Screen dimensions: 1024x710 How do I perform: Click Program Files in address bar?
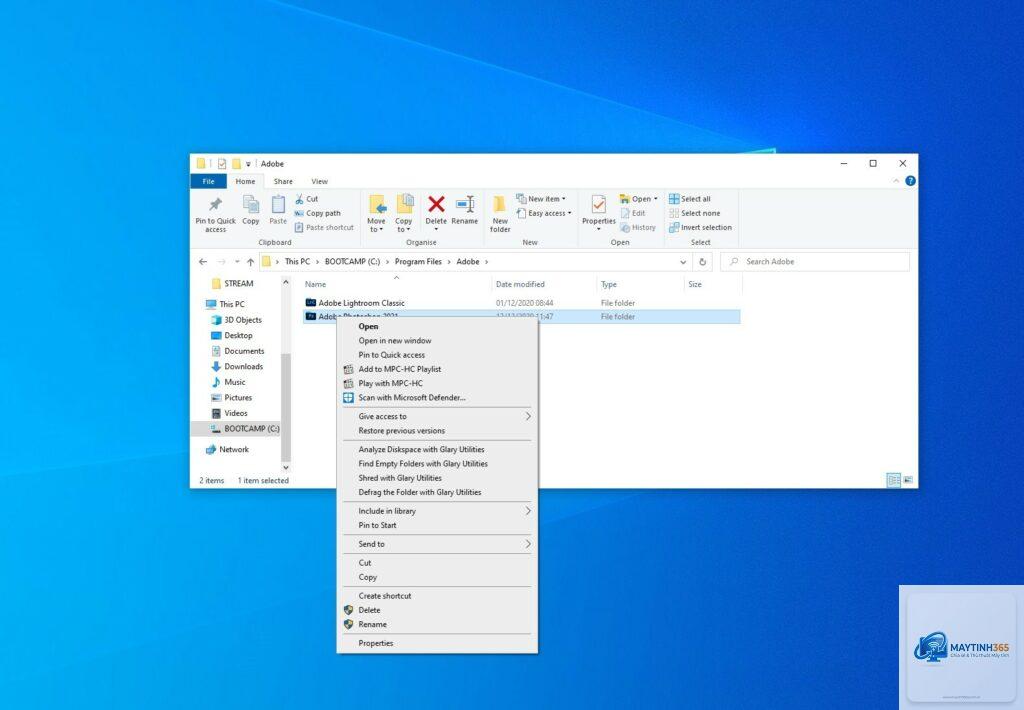pyautogui.click(x=418, y=261)
